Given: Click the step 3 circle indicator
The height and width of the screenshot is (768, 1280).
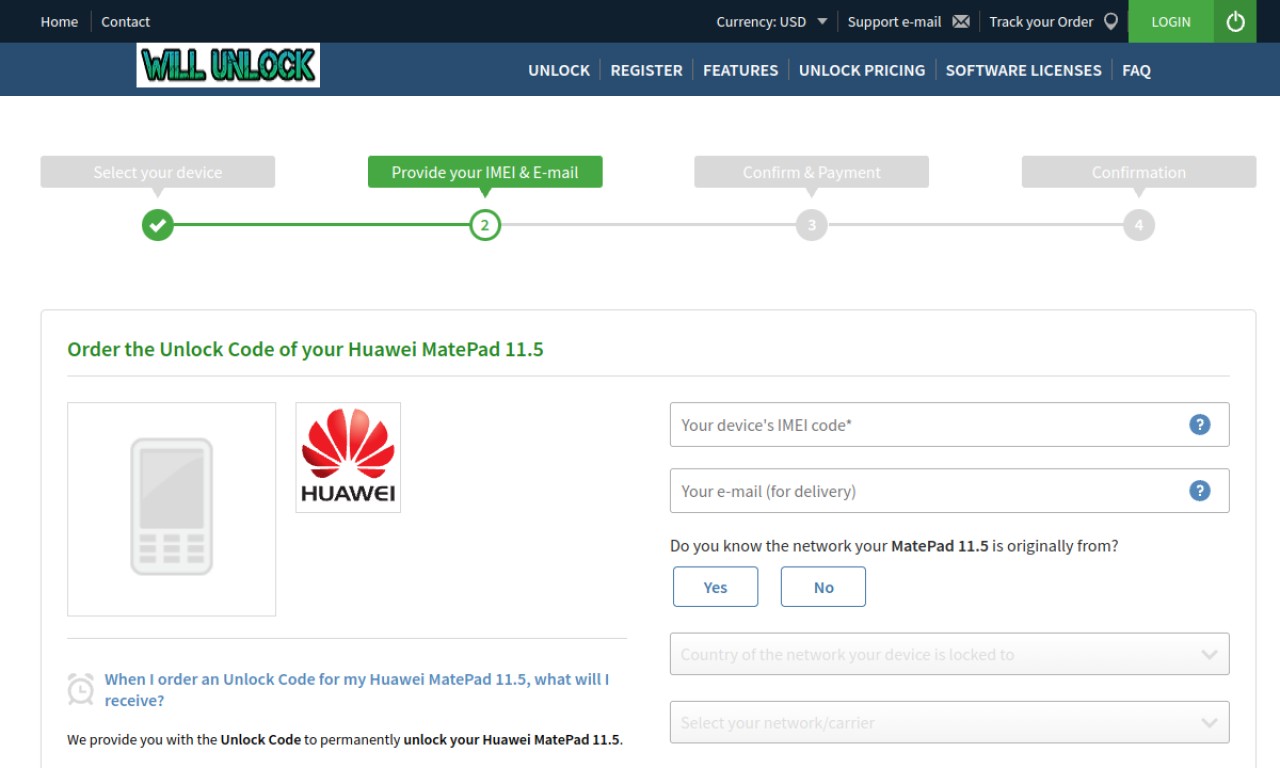Looking at the screenshot, I should pos(812,225).
